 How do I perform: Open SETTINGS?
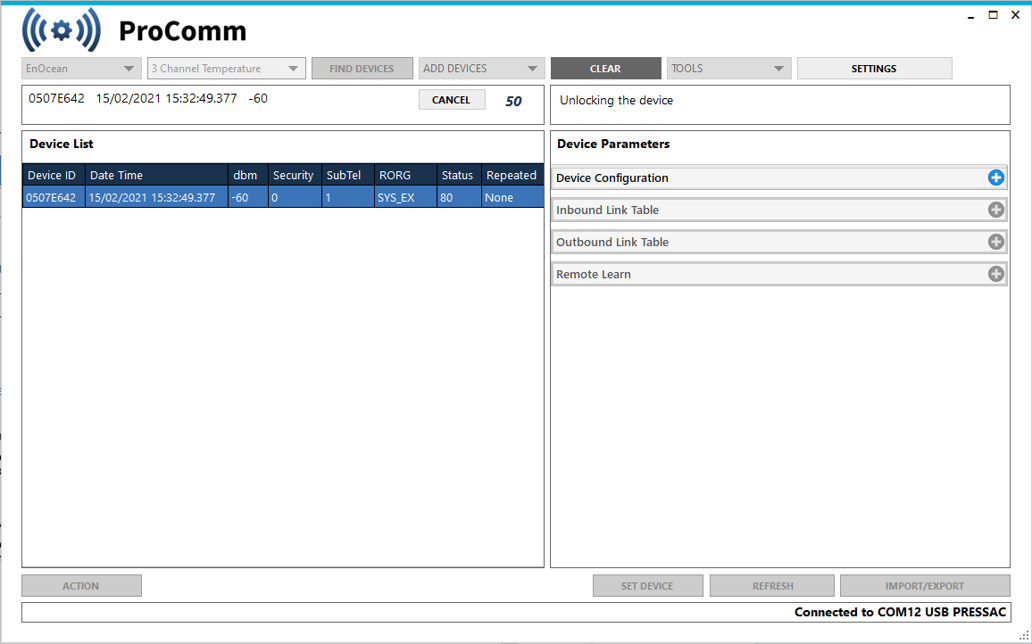pos(874,68)
